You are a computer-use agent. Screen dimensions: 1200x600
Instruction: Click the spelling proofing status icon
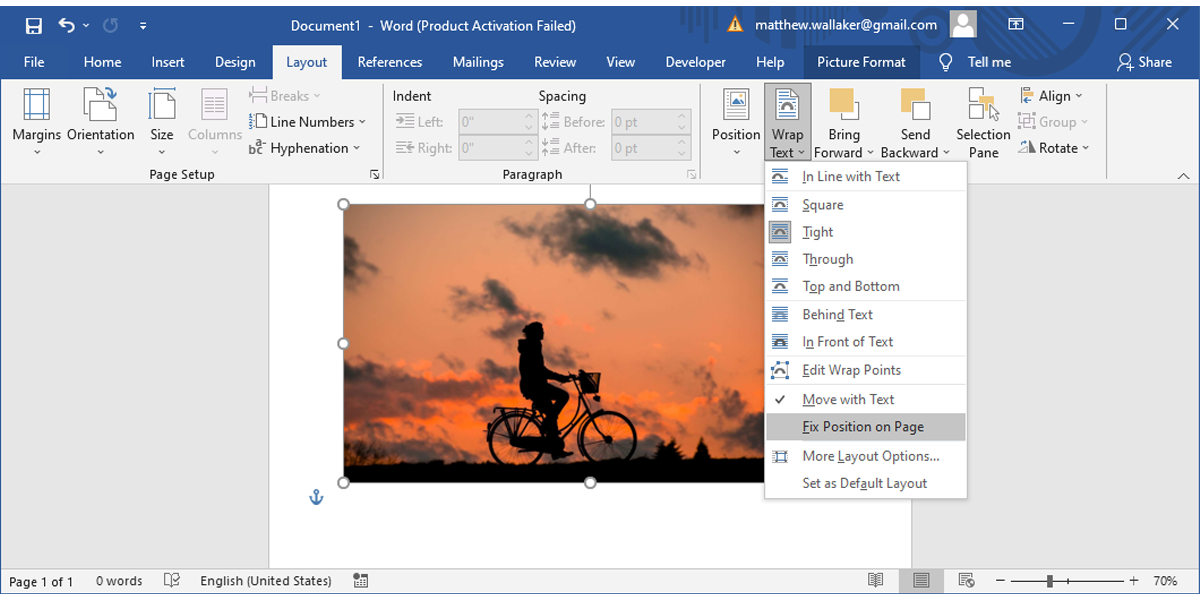(x=172, y=580)
